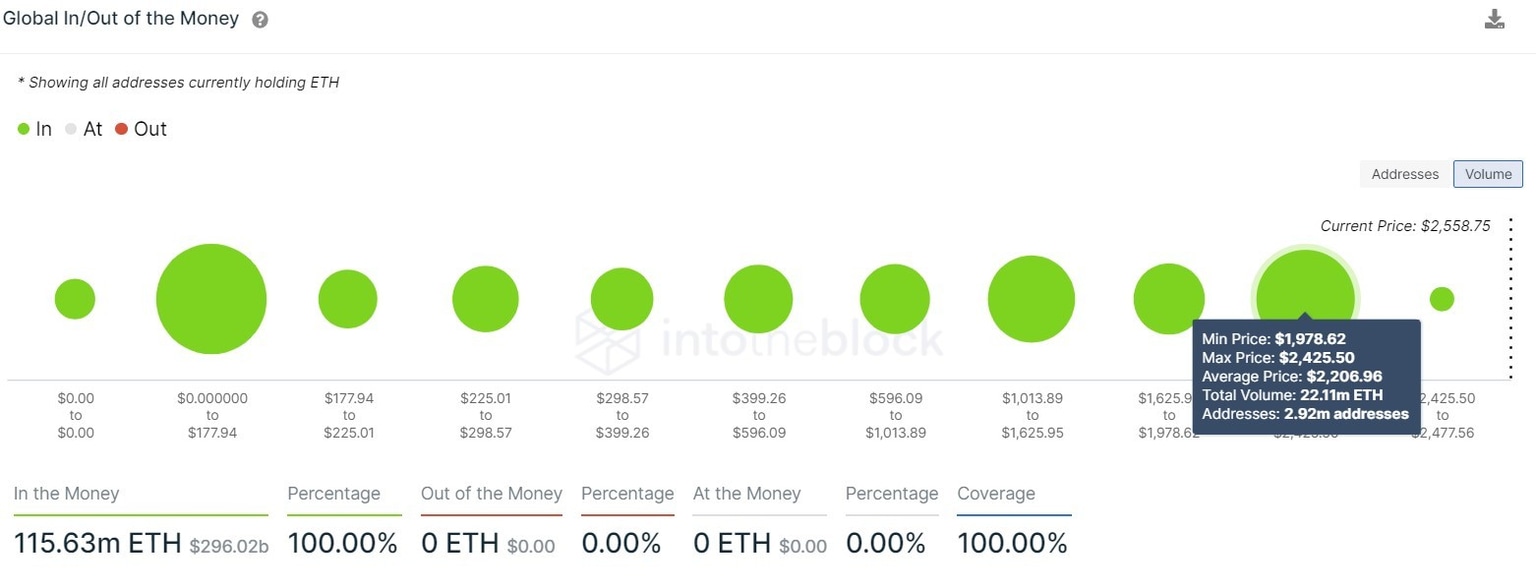This screenshot has height=588, width=1536.
Task: Open the help tooltip next to the title
Action: (258, 18)
